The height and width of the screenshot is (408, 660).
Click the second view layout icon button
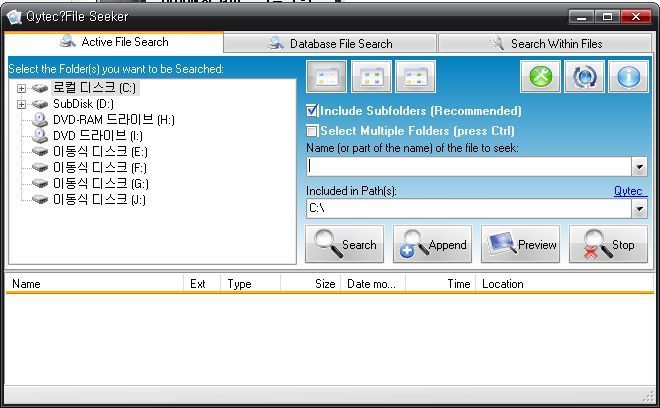[371, 76]
